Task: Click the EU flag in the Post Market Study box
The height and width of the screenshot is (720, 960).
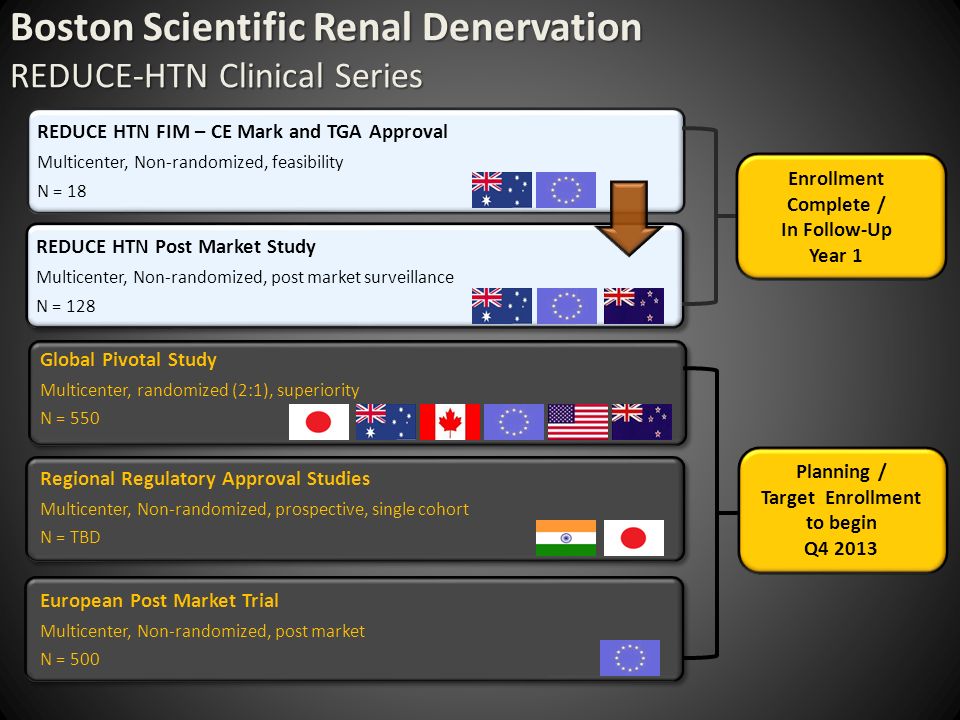Action: point(567,306)
